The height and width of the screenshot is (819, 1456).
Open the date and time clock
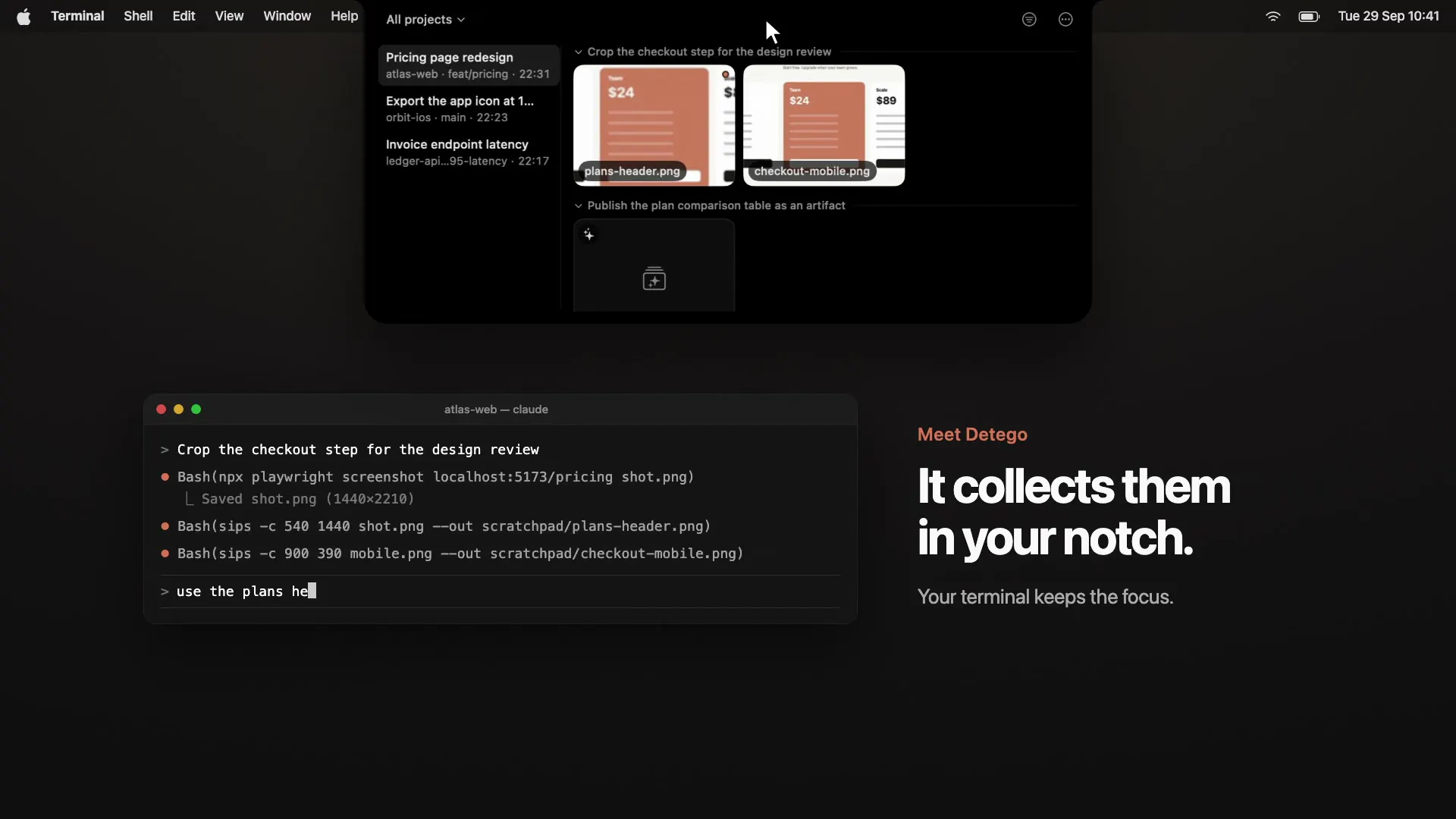pyautogui.click(x=1389, y=16)
